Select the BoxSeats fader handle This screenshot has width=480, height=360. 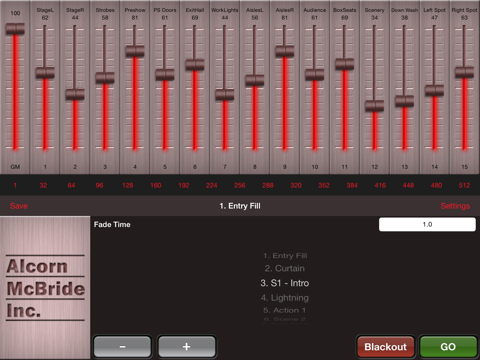tap(345, 64)
